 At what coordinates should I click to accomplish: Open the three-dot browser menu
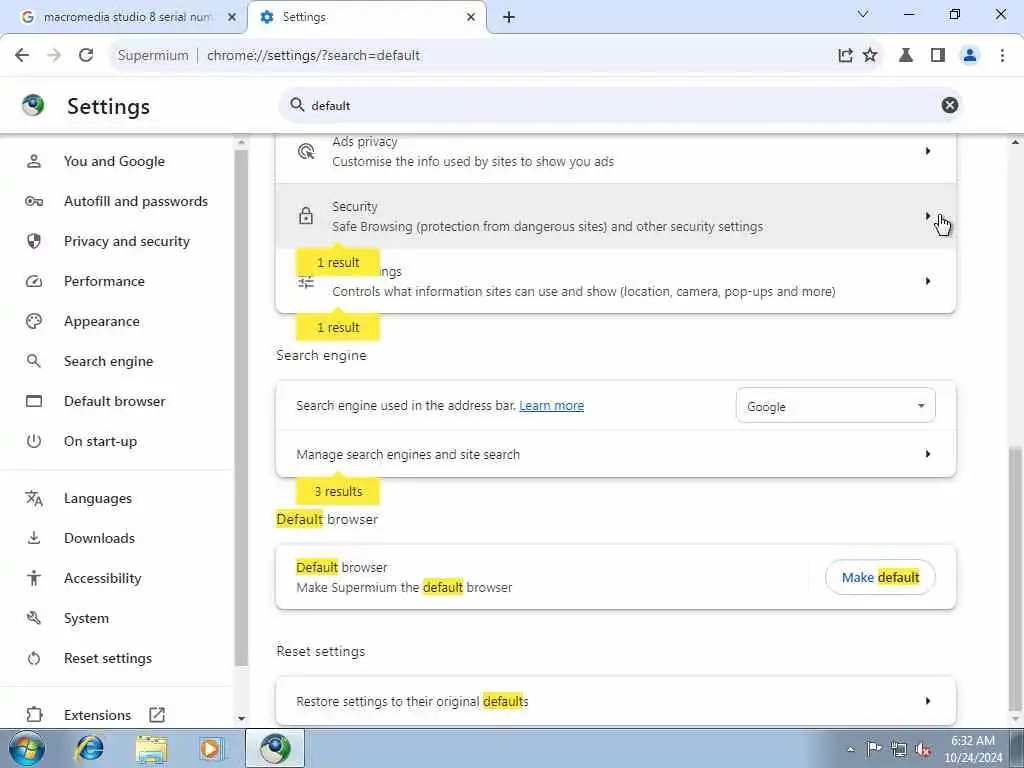(1002, 56)
